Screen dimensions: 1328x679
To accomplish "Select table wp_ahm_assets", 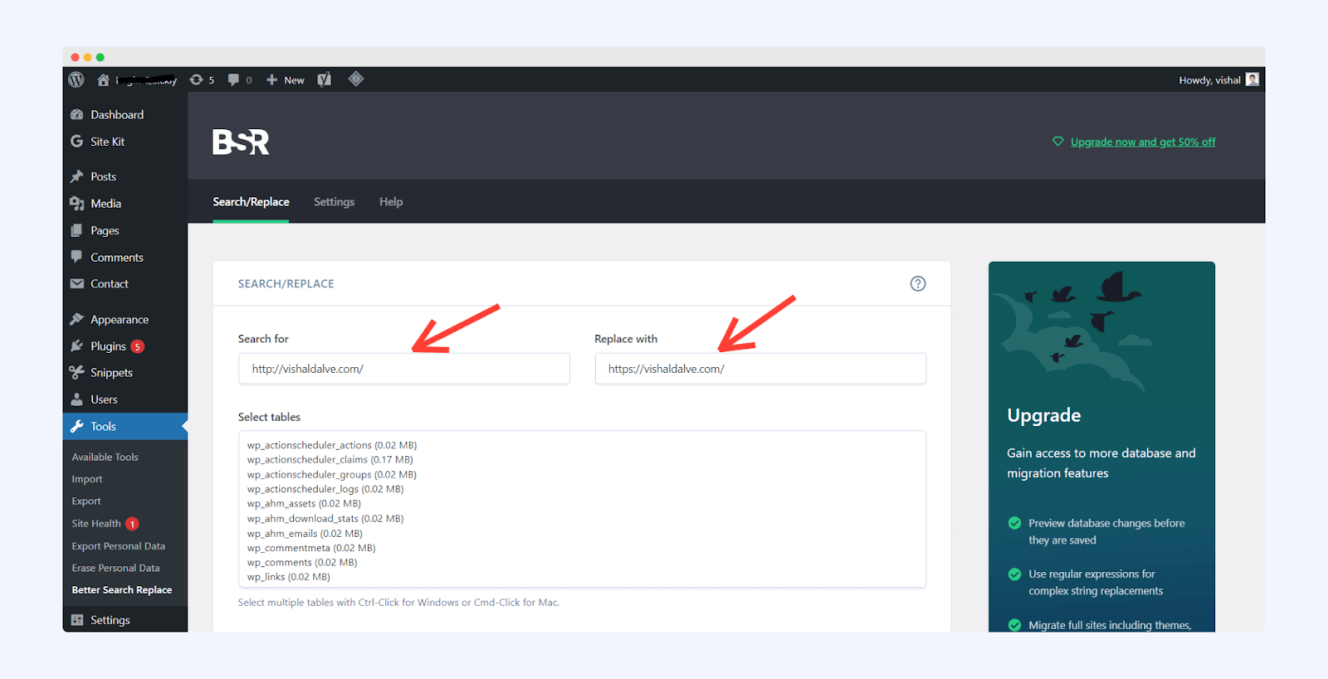I will click(x=304, y=504).
